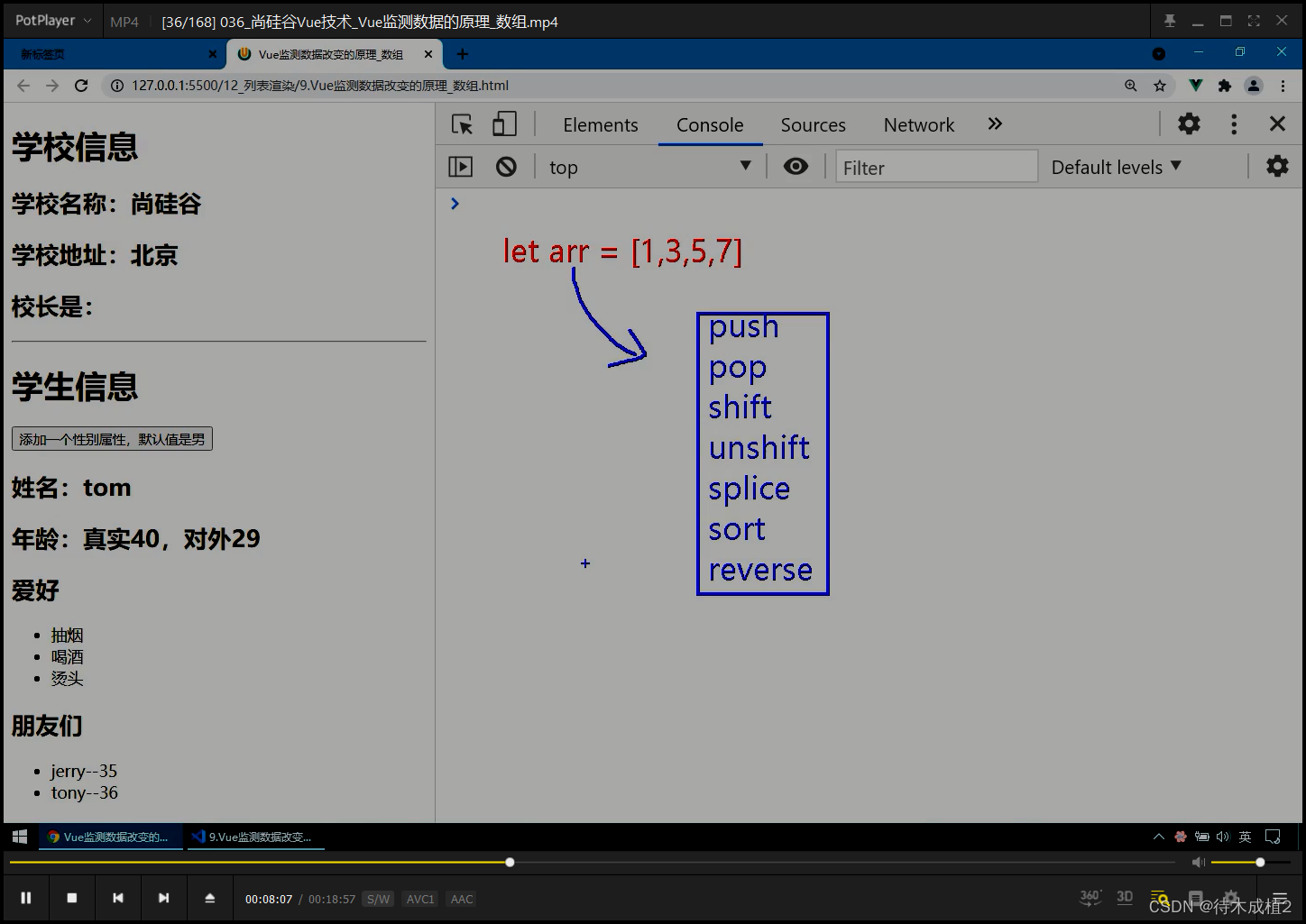Click the AAC audio codec label
The image size is (1306, 924).
click(462, 899)
